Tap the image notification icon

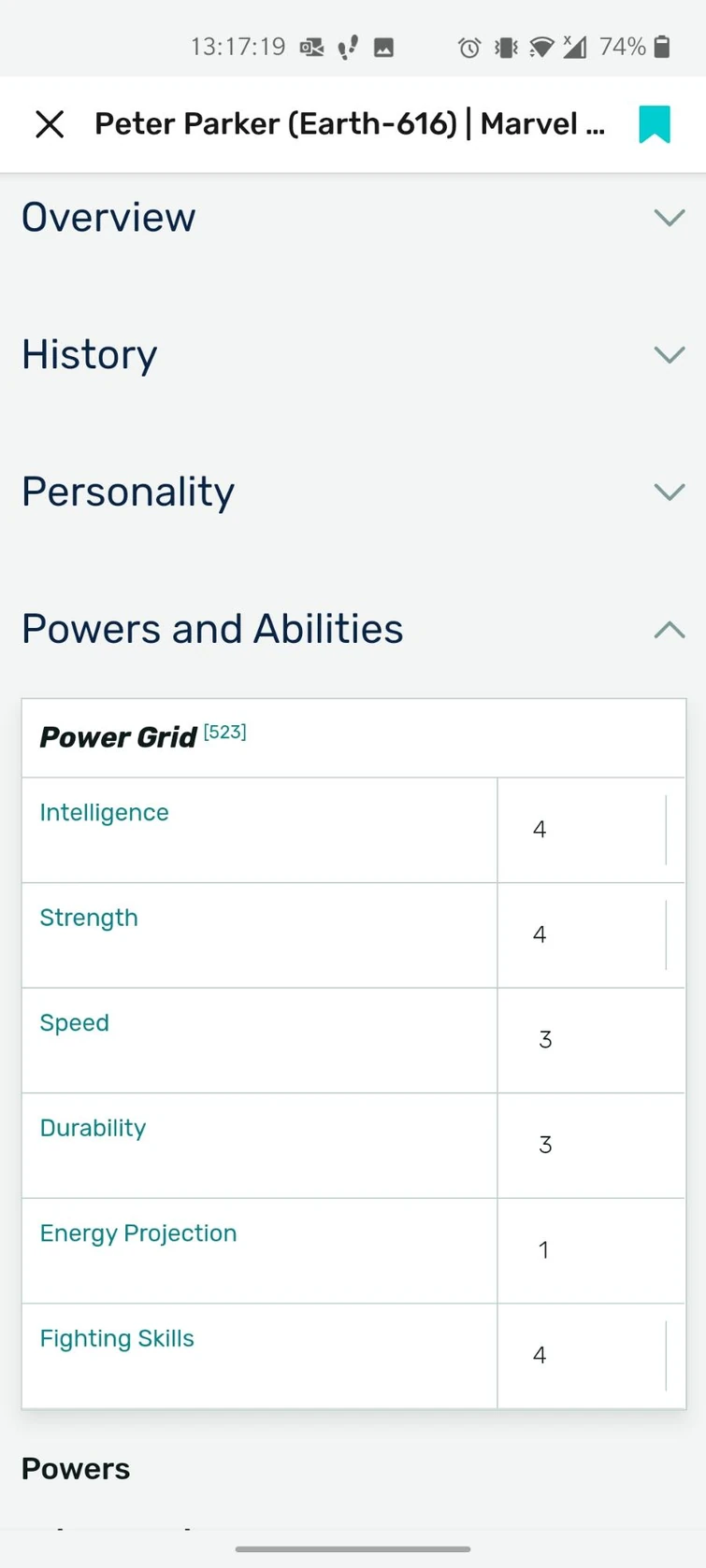383,47
